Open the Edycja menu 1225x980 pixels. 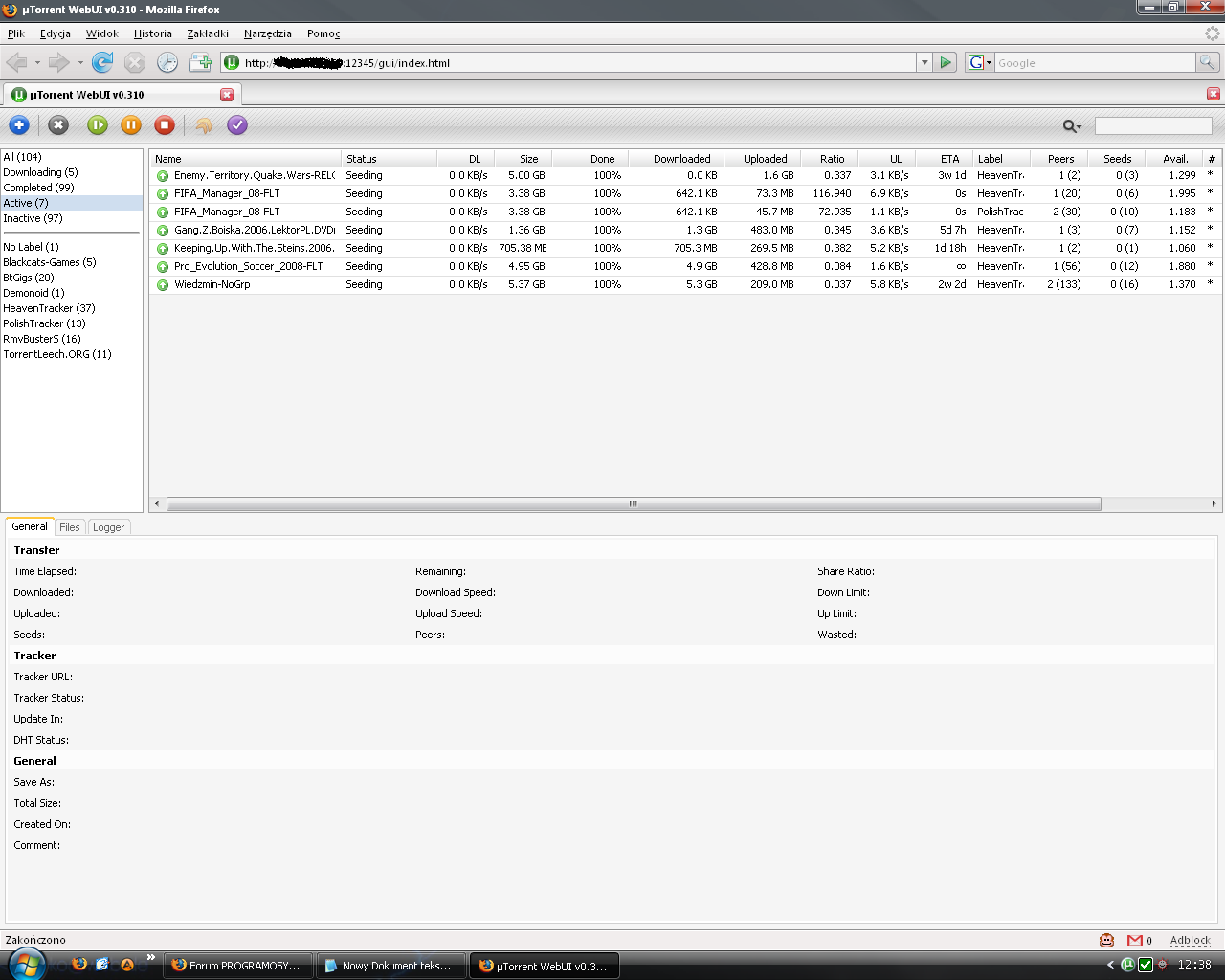(56, 33)
